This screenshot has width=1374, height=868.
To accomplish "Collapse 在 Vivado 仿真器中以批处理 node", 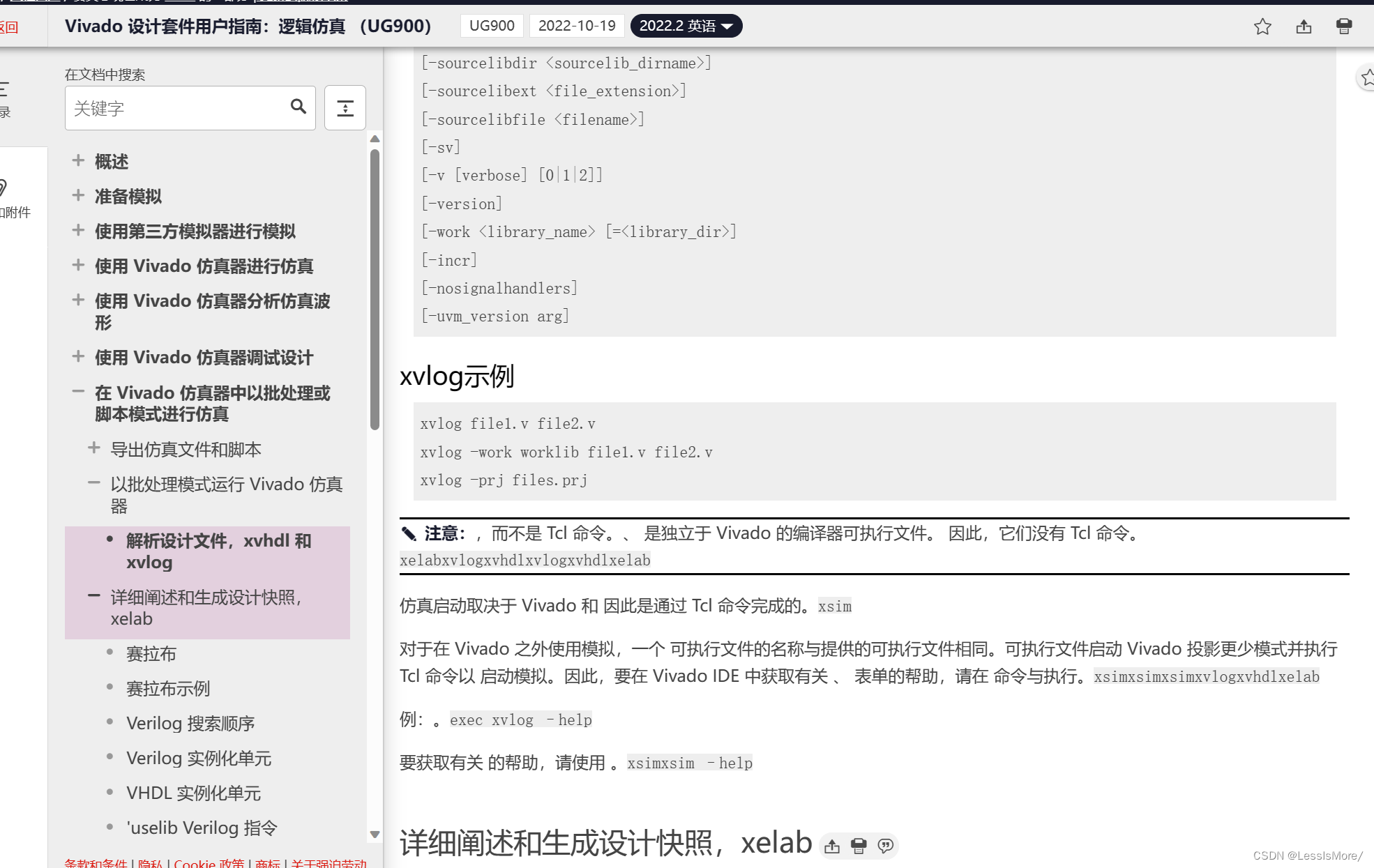I will pyautogui.click(x=78, y=392).
